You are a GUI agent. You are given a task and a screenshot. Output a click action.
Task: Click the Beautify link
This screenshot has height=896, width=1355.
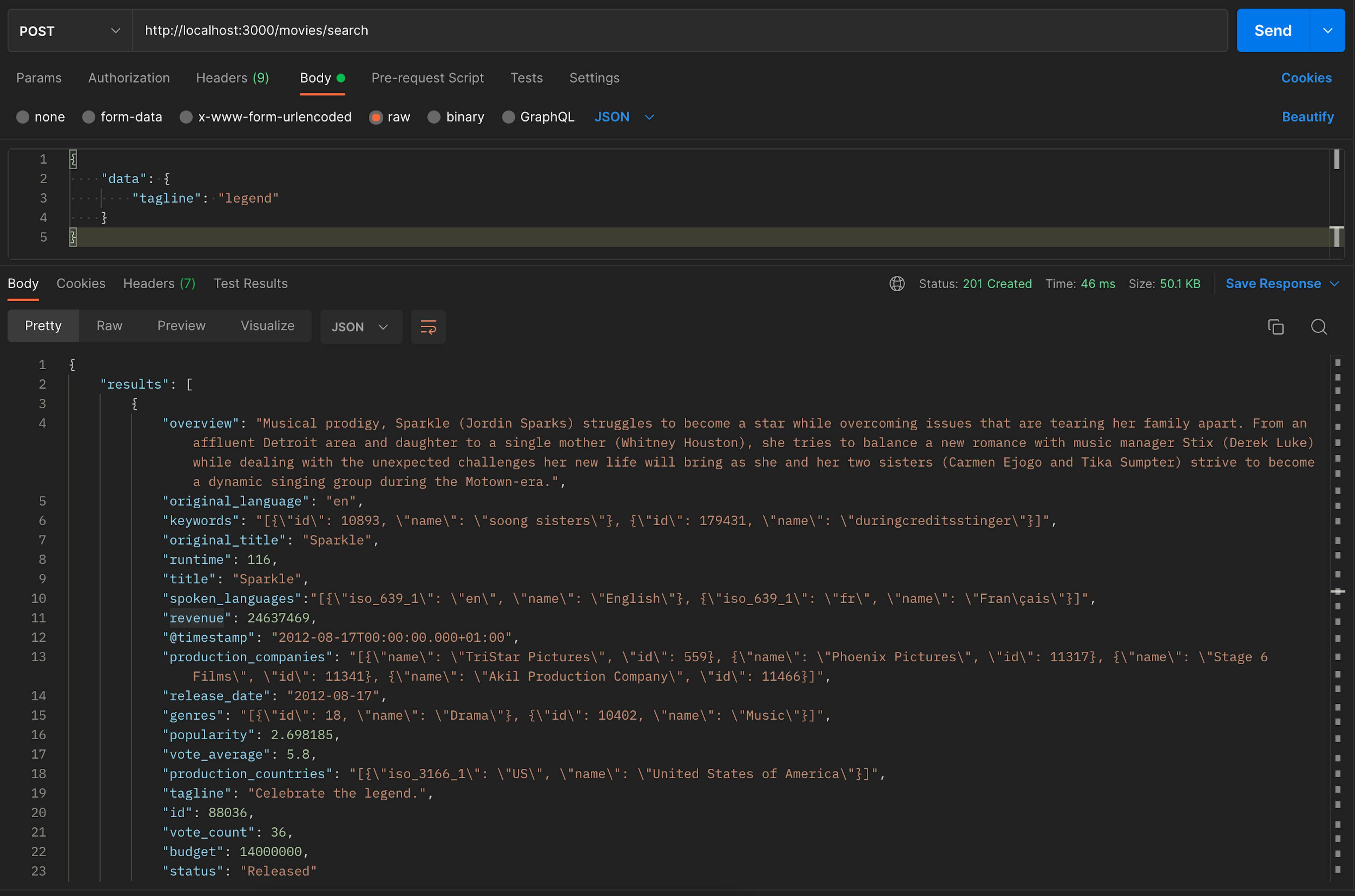click(x=1308, y=117)
